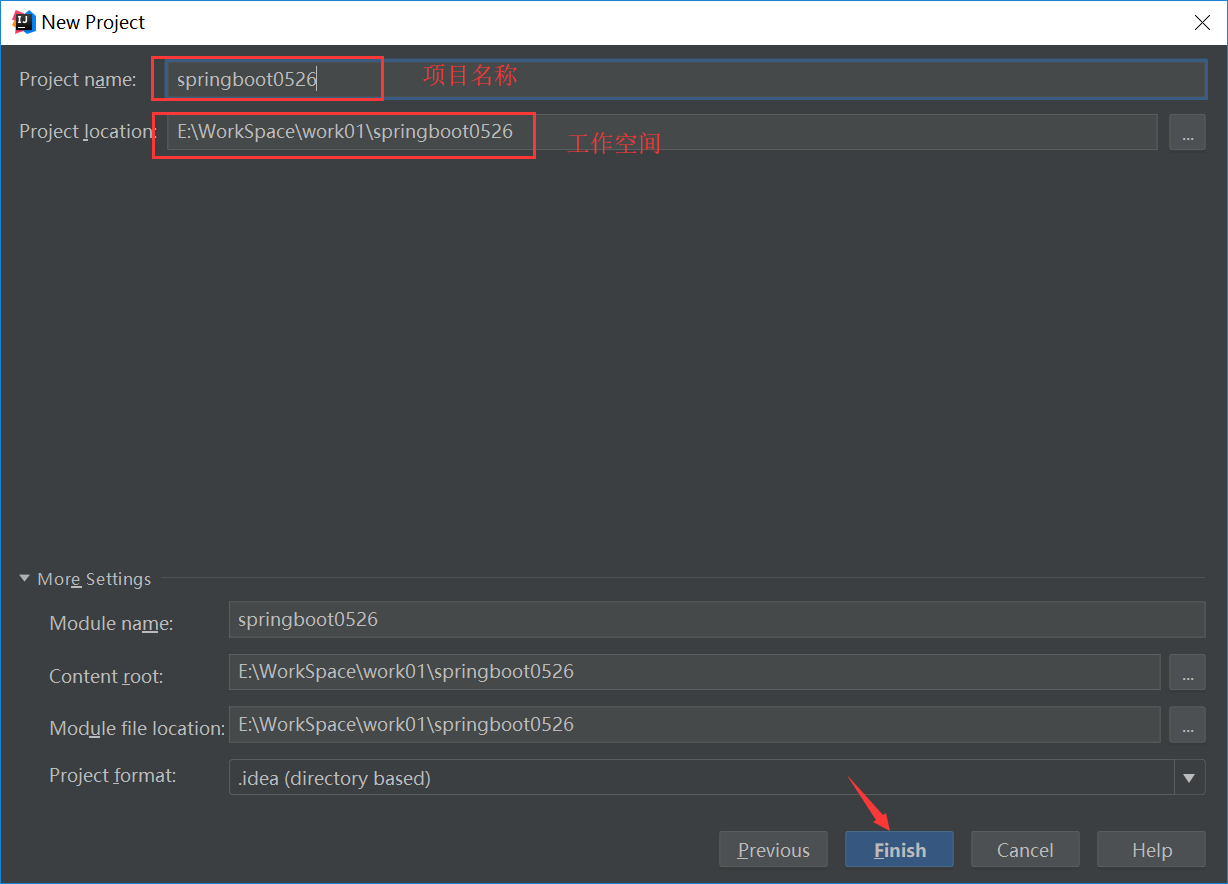This screenshot has width=1228, height=884.
Task: Go back with the Previous button
Action: coord(773,850)
